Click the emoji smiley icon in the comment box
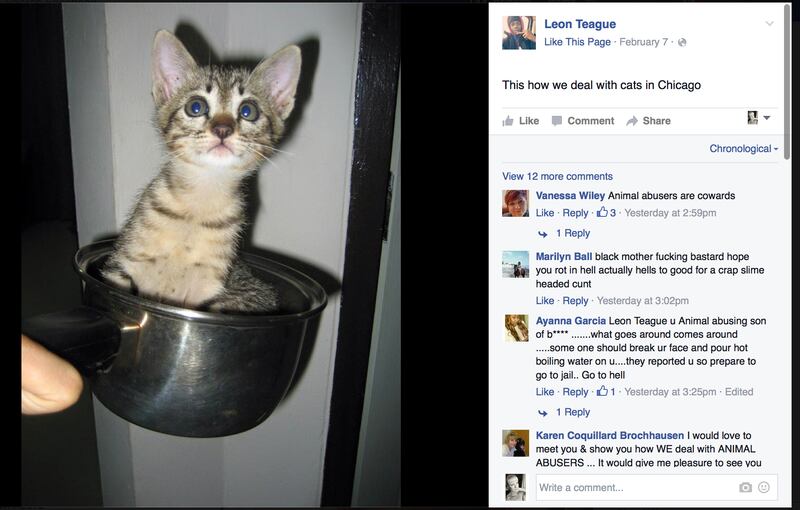Image resolution: width=800 pixels, height=510 pixels. pos(764,488)
